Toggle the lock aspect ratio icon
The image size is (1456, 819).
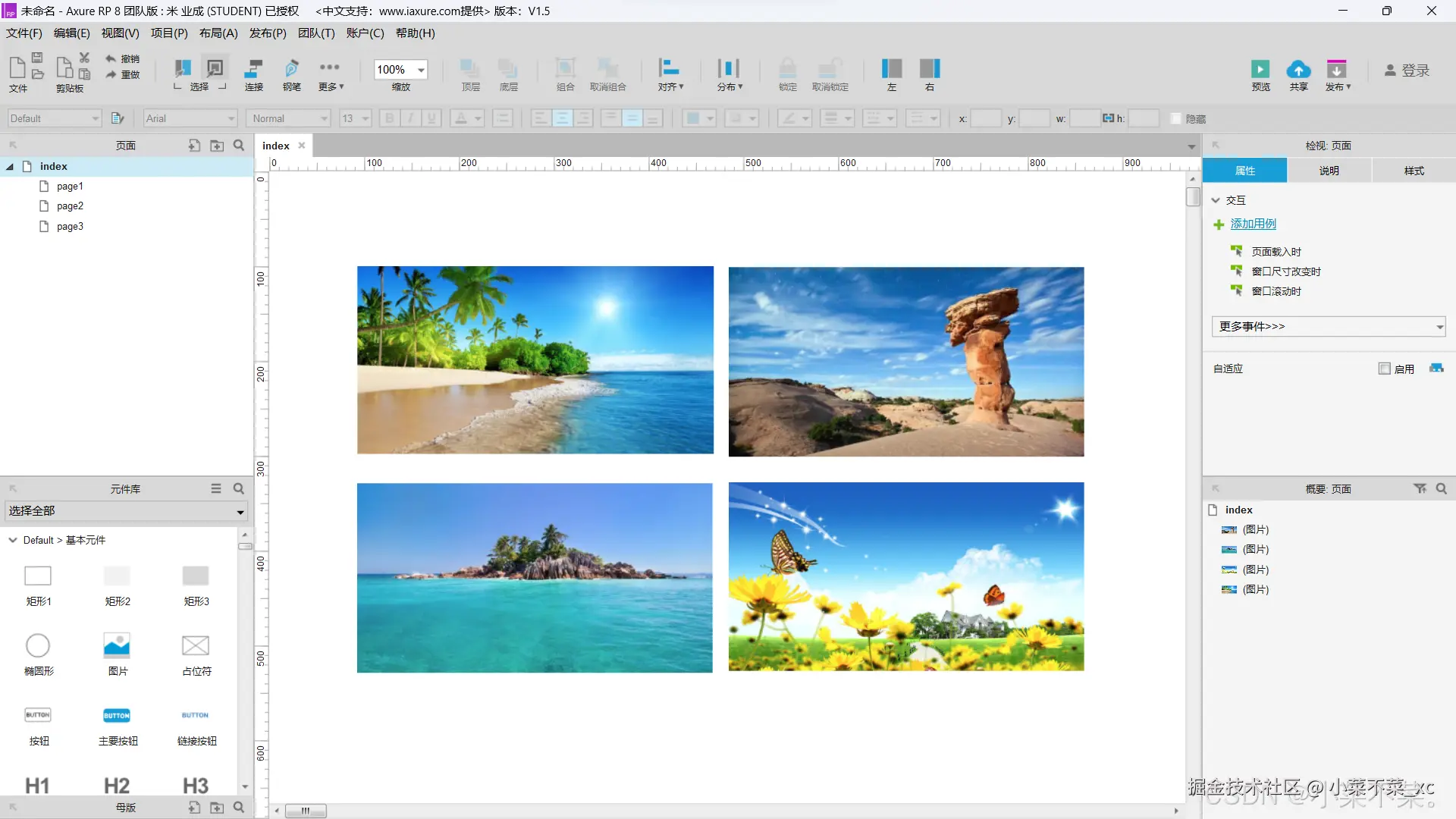(x=1108, y=118)
